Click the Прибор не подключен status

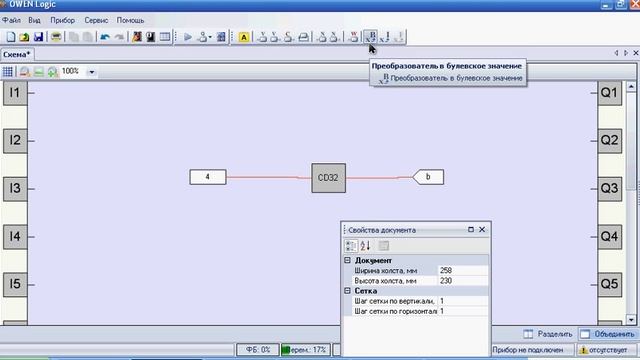(528, 350)
